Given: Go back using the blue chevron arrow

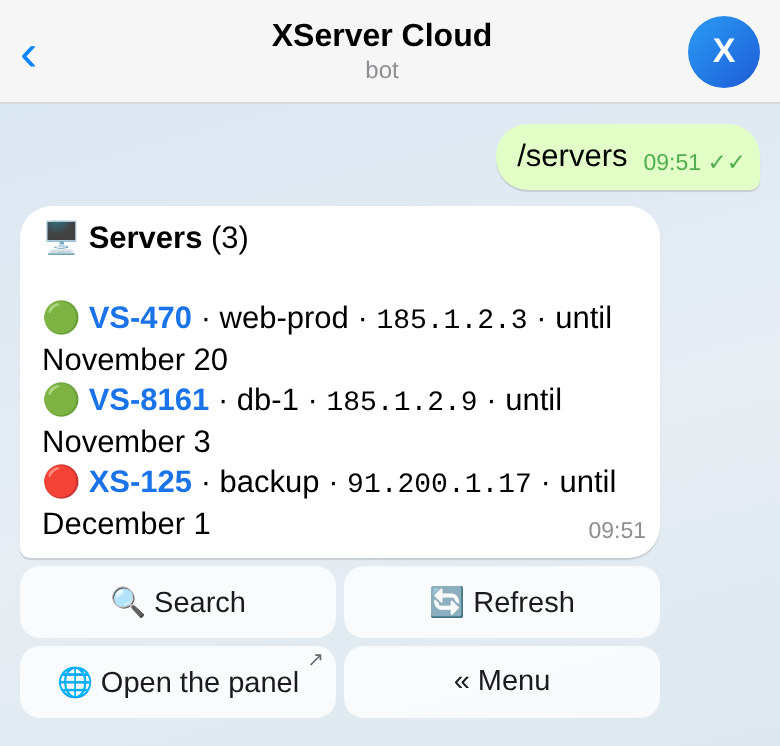Looking at the screenshot, I should point(29,56).
